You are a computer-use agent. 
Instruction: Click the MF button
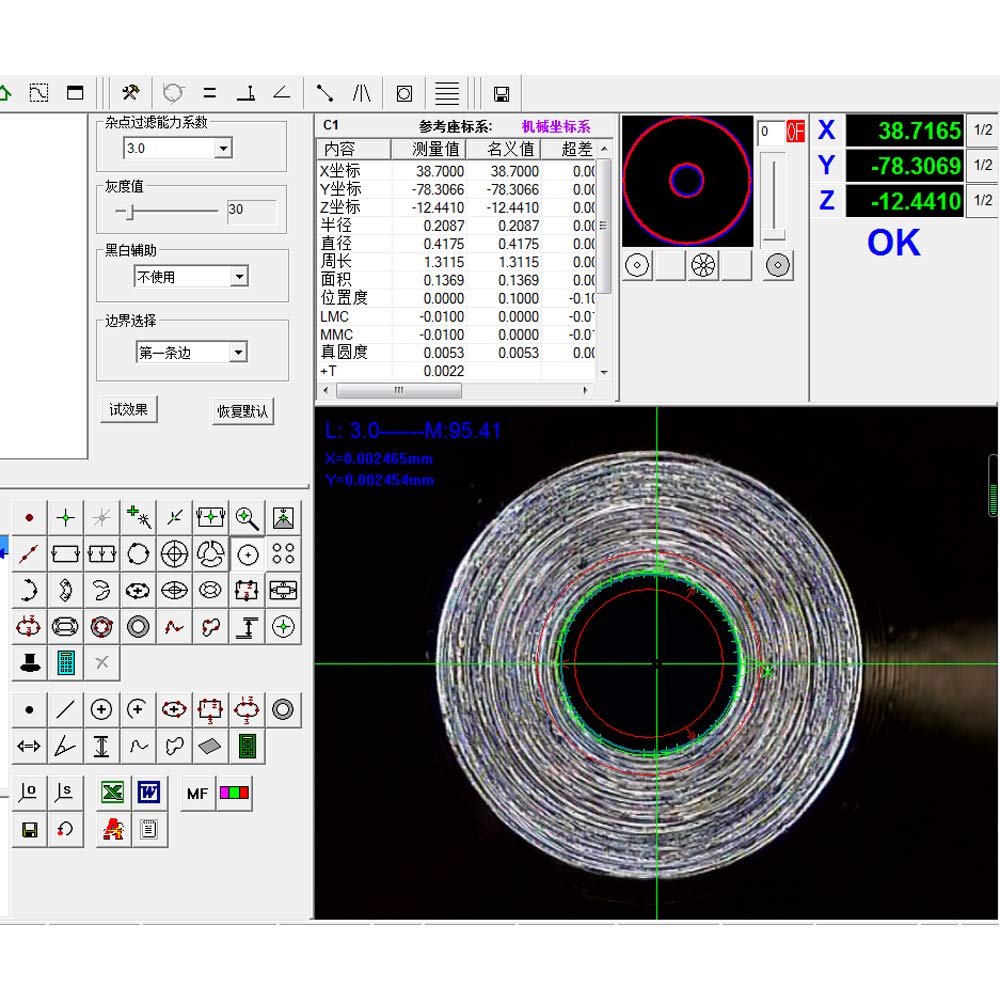197,793
